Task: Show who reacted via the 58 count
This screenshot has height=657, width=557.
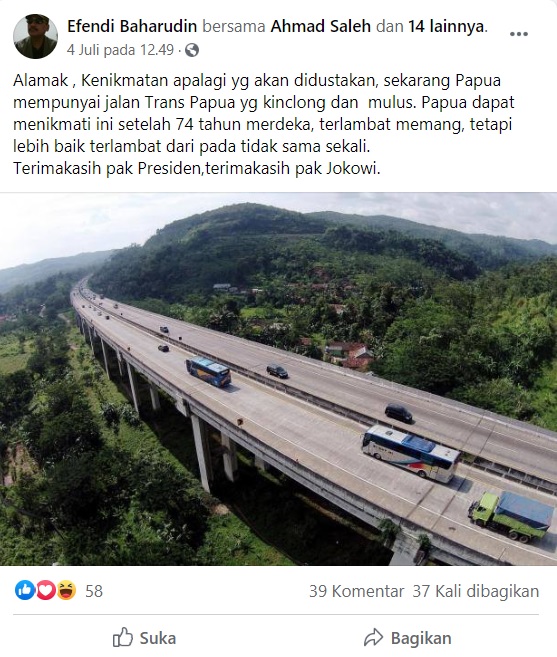Action: click(x=94, y=591)
